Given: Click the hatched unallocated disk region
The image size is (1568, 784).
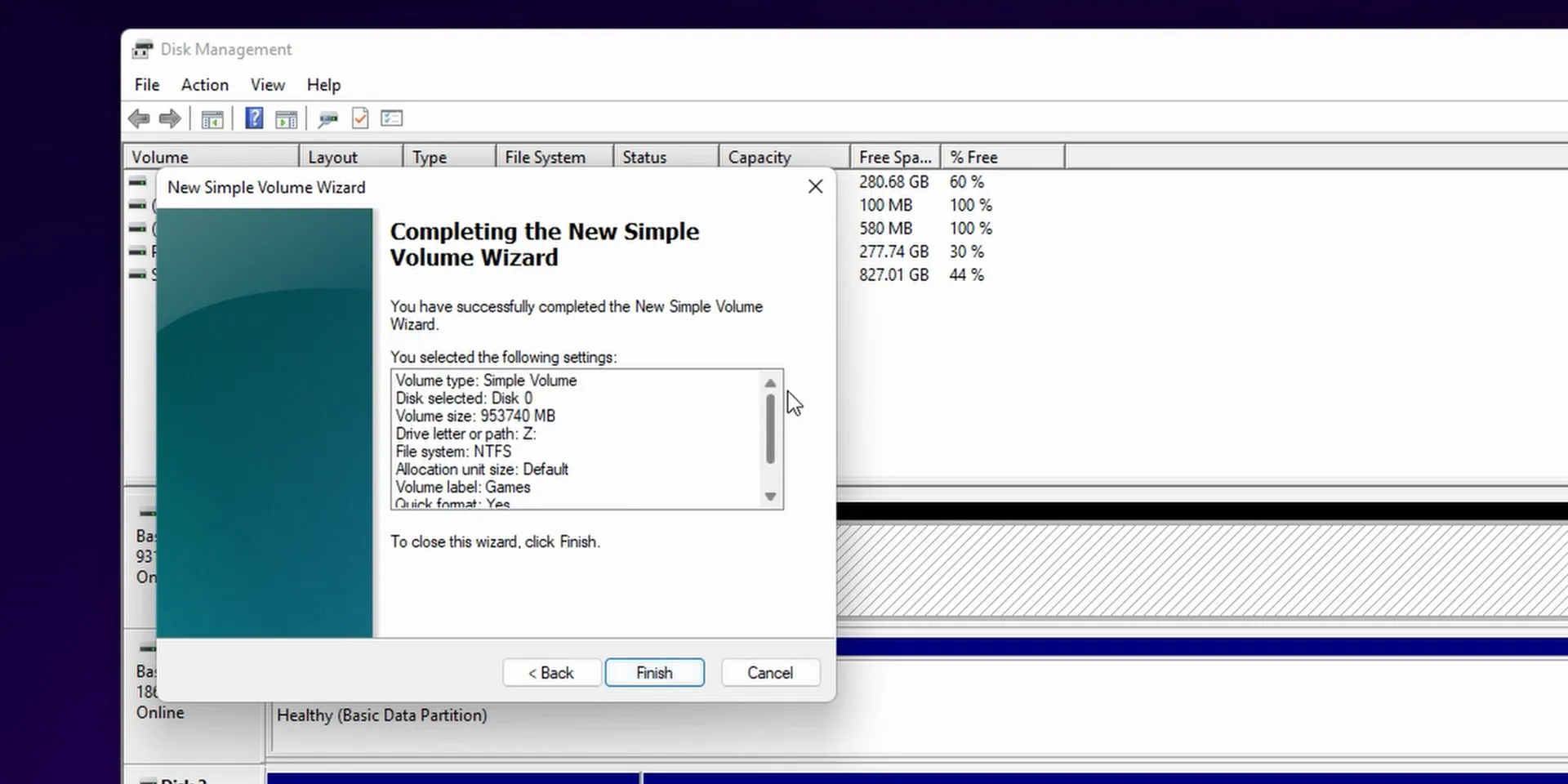Looking at the screenshot, I should point(1202,570).
